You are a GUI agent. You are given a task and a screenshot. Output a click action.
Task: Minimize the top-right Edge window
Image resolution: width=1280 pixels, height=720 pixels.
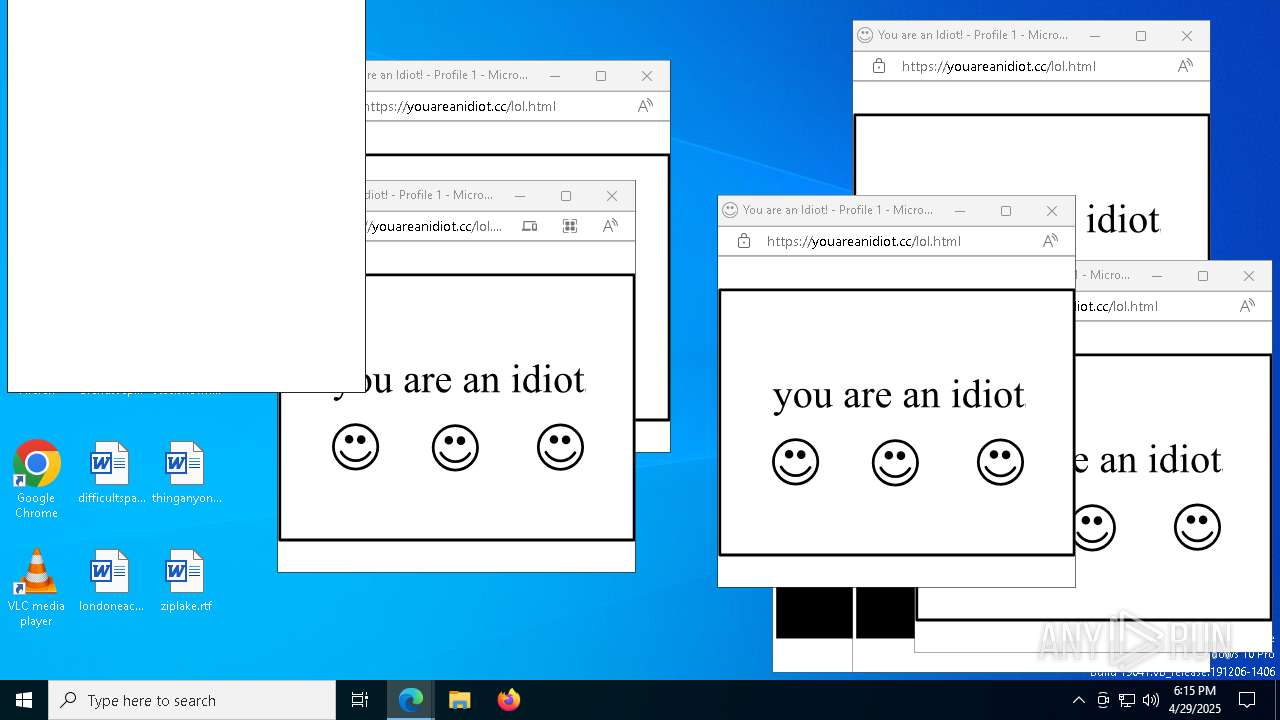(1095, 36)
